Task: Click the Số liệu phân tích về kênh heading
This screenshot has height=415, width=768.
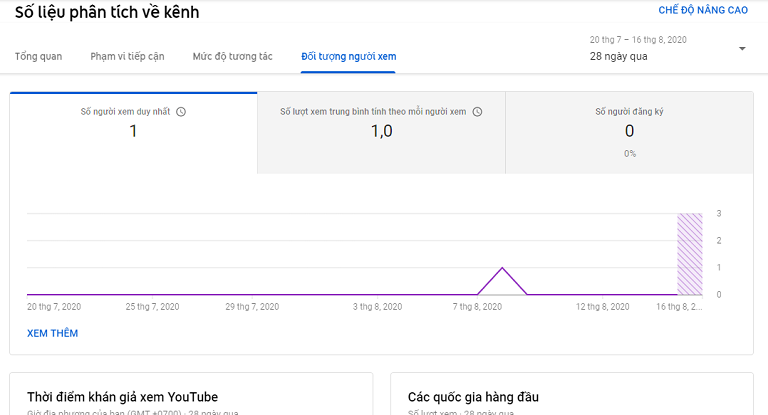Action: coord(107,12)
